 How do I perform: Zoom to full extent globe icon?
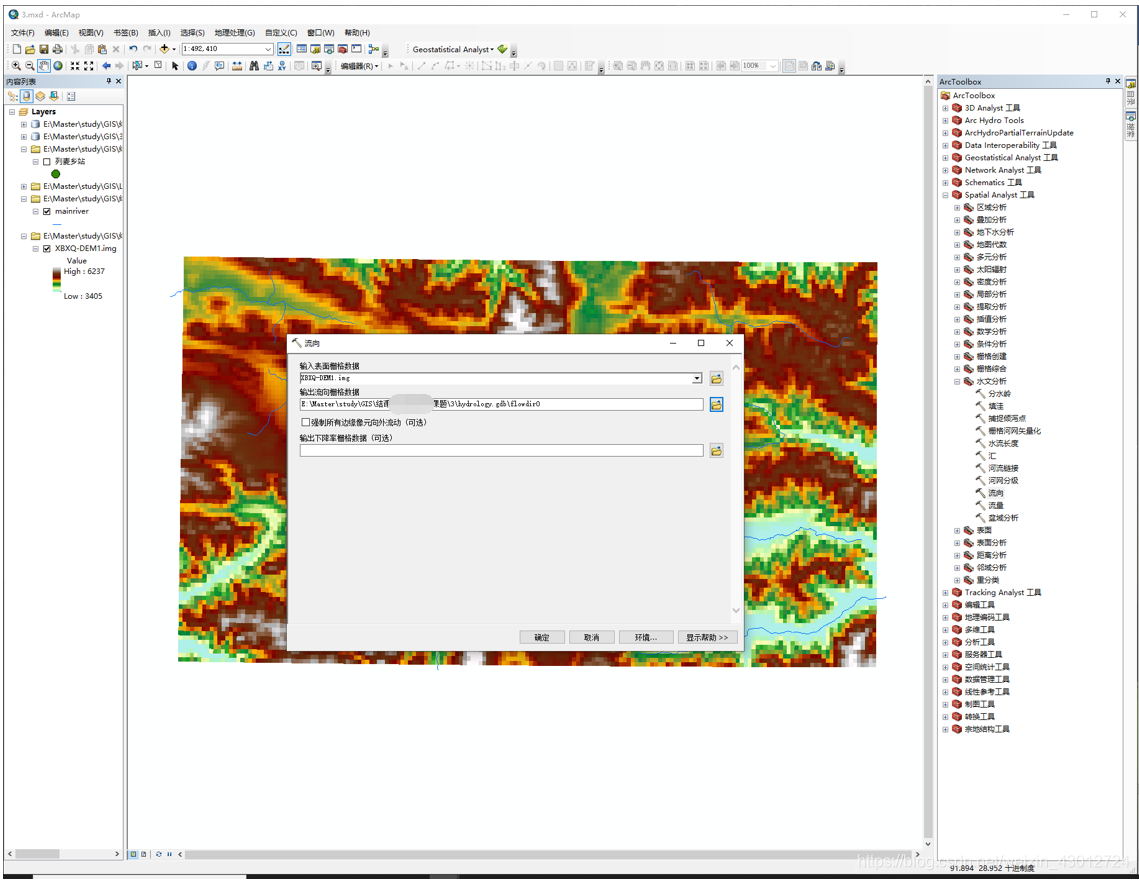[58, 66]
